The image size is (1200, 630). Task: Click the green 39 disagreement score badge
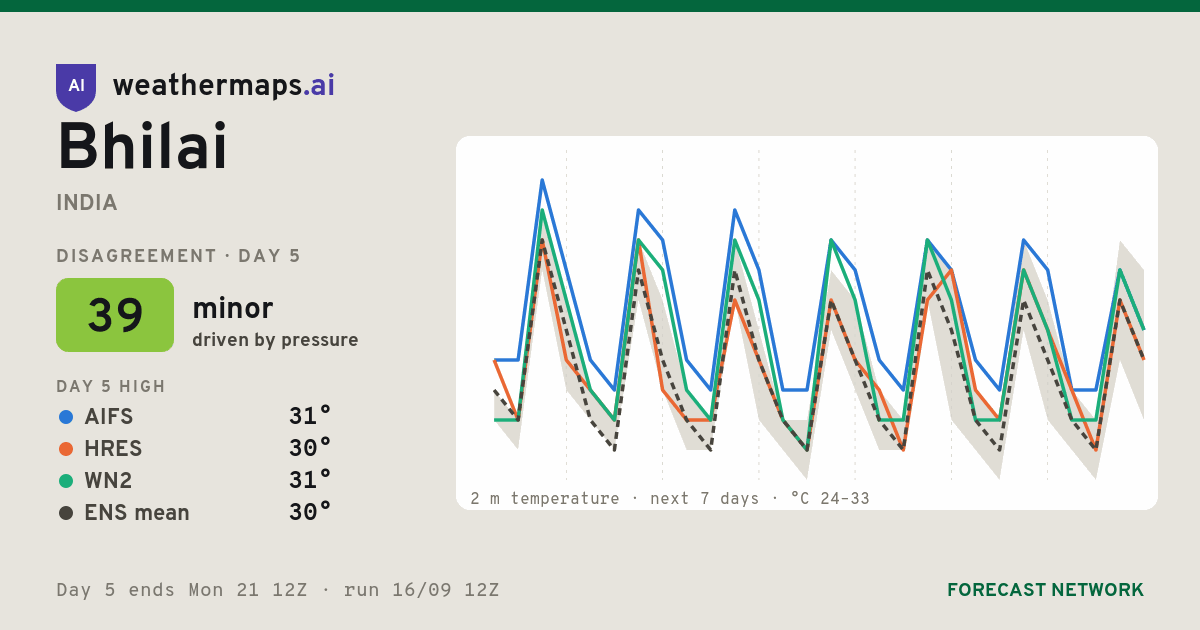(115, 315)
